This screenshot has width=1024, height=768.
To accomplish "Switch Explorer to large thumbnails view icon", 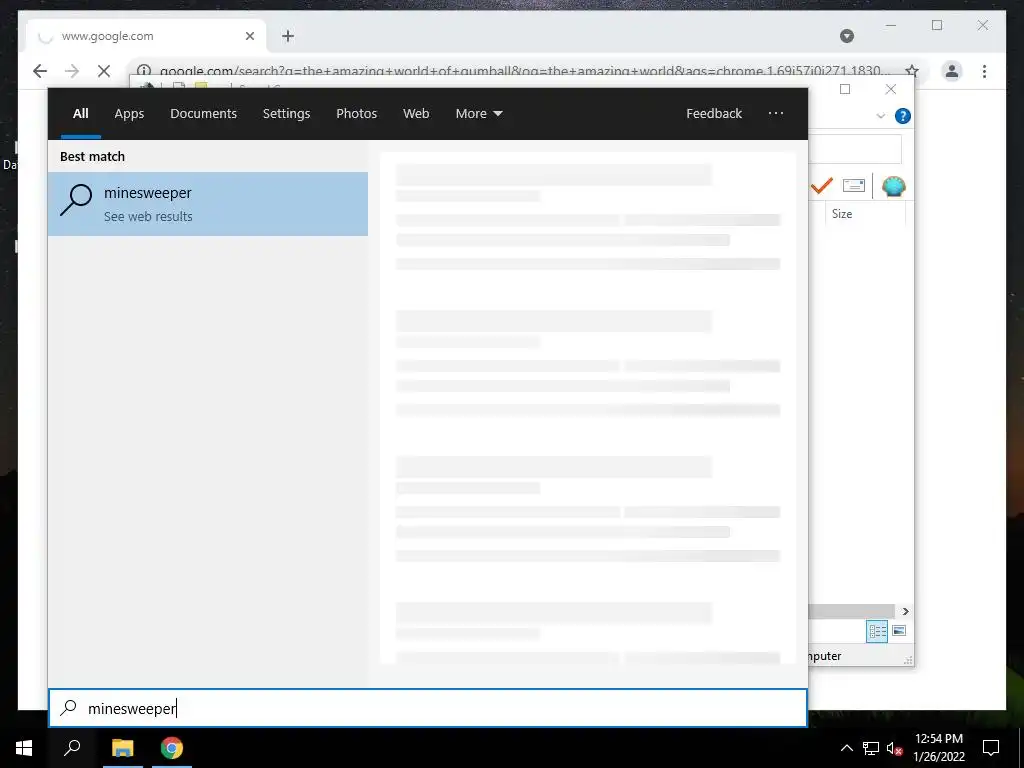I will click(x=899, y=631).
